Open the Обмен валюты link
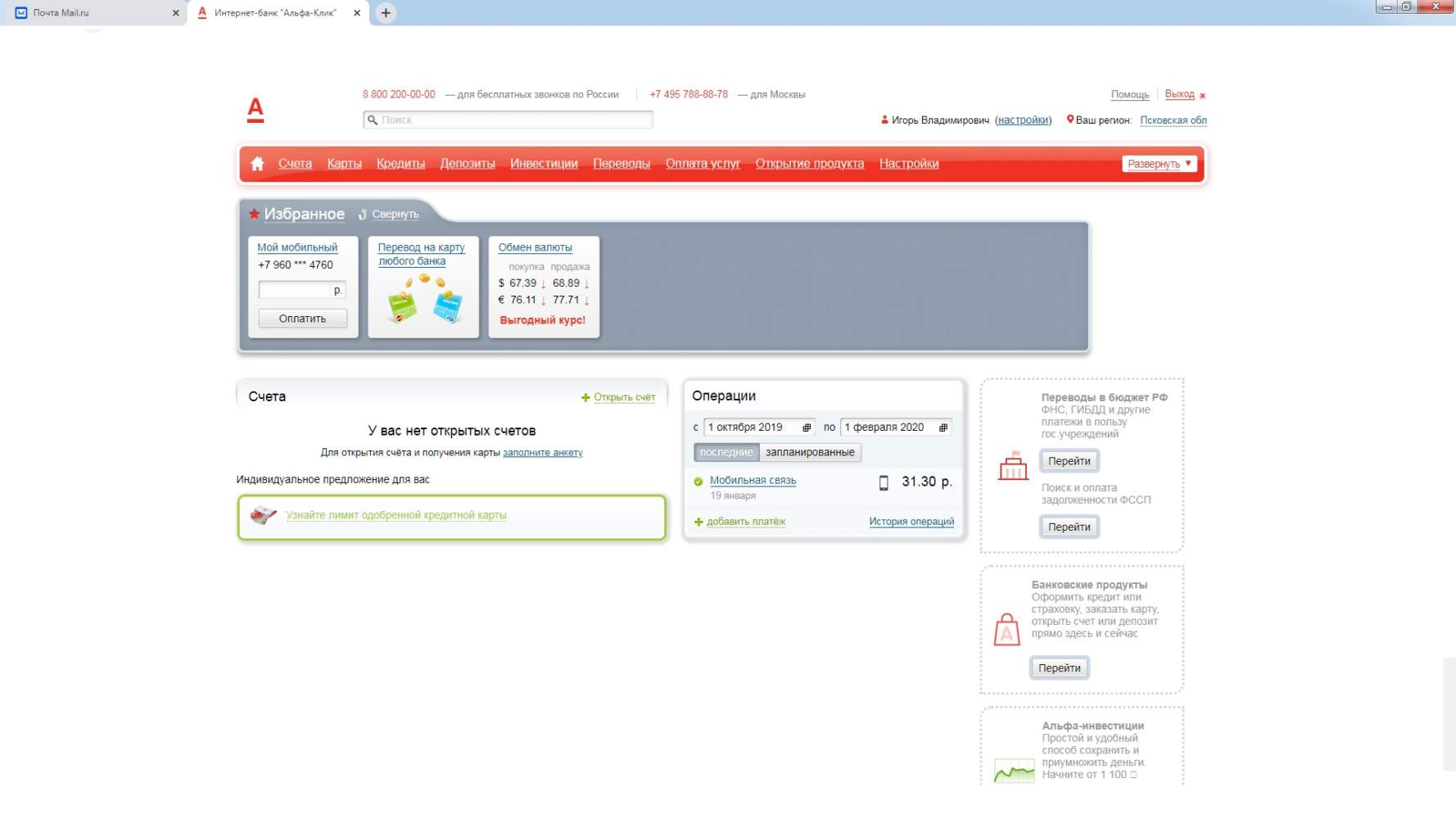The image size is (1456, 819). click(x=536, y=247)
